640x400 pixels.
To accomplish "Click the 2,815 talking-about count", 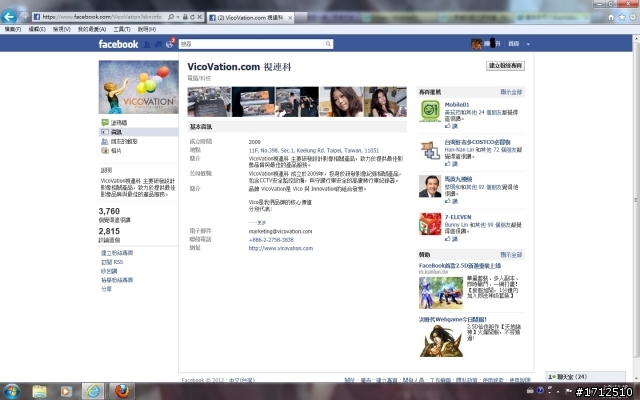I will click(x=109, y=231).
